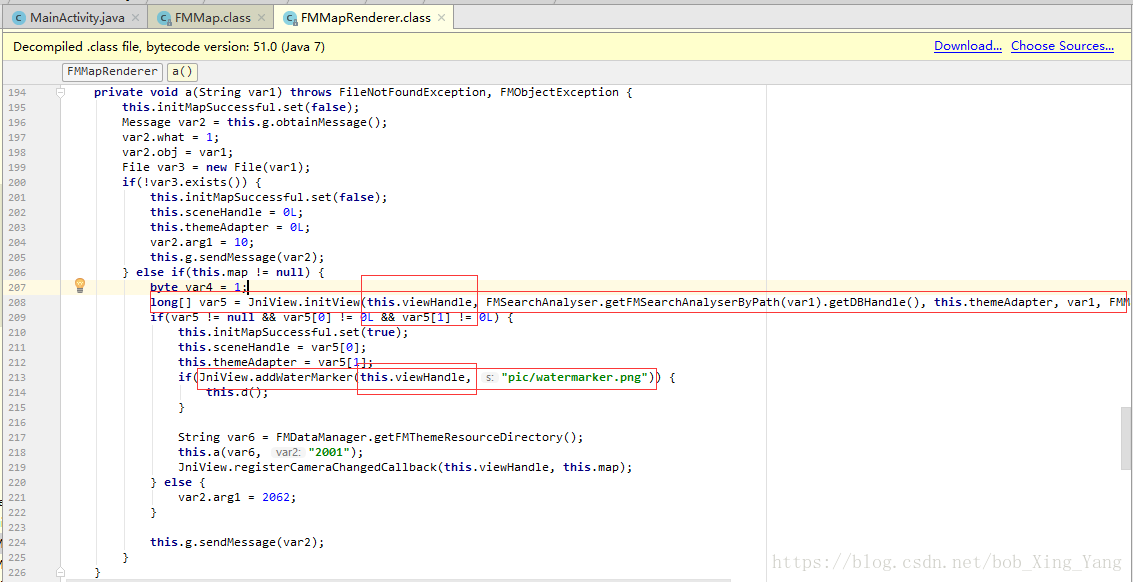The image size is (1133, 582).
Task: Click on FileNotFoundException in method signature
Action: click(412, 93)
